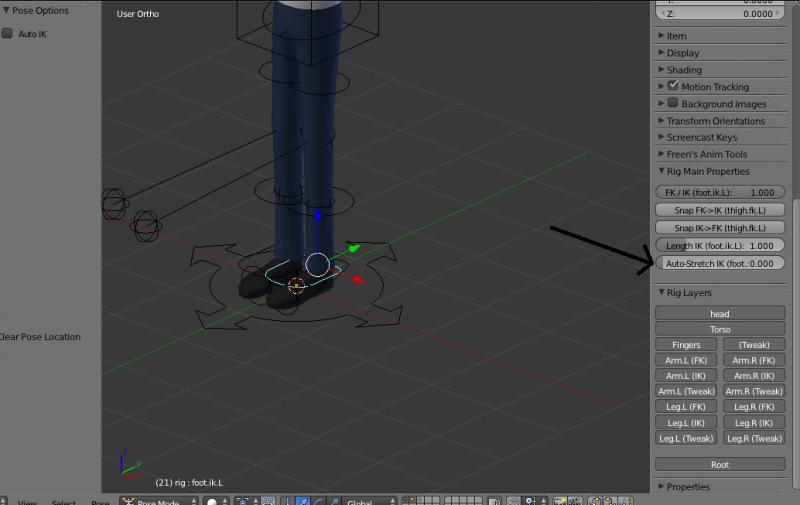Open the Global orientation dropdown
This screenshot has height=505, width=800.
tap(369, 502)
